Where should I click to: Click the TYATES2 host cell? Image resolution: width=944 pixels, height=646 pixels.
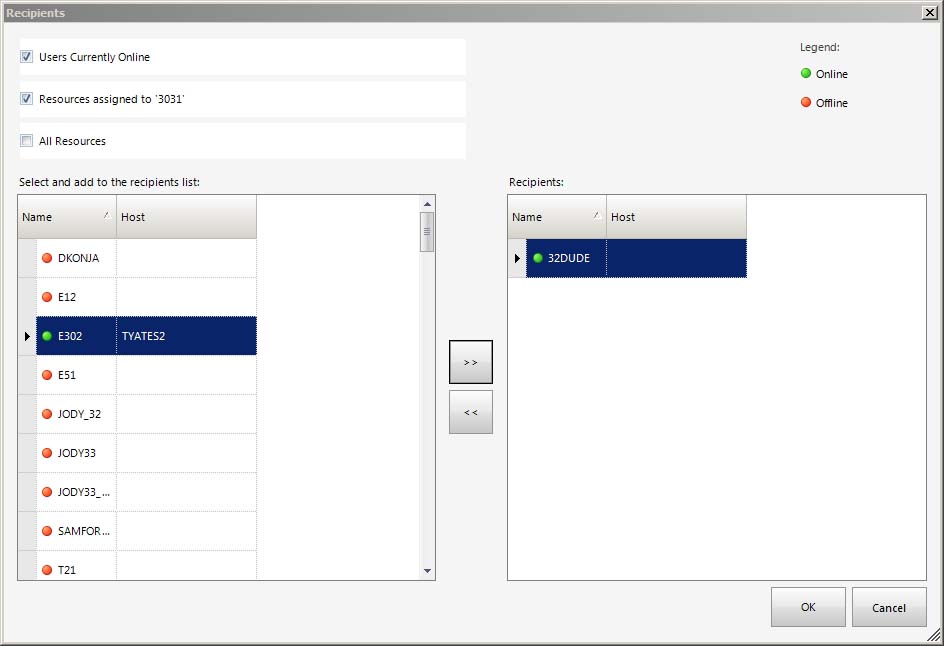[186, 336]
